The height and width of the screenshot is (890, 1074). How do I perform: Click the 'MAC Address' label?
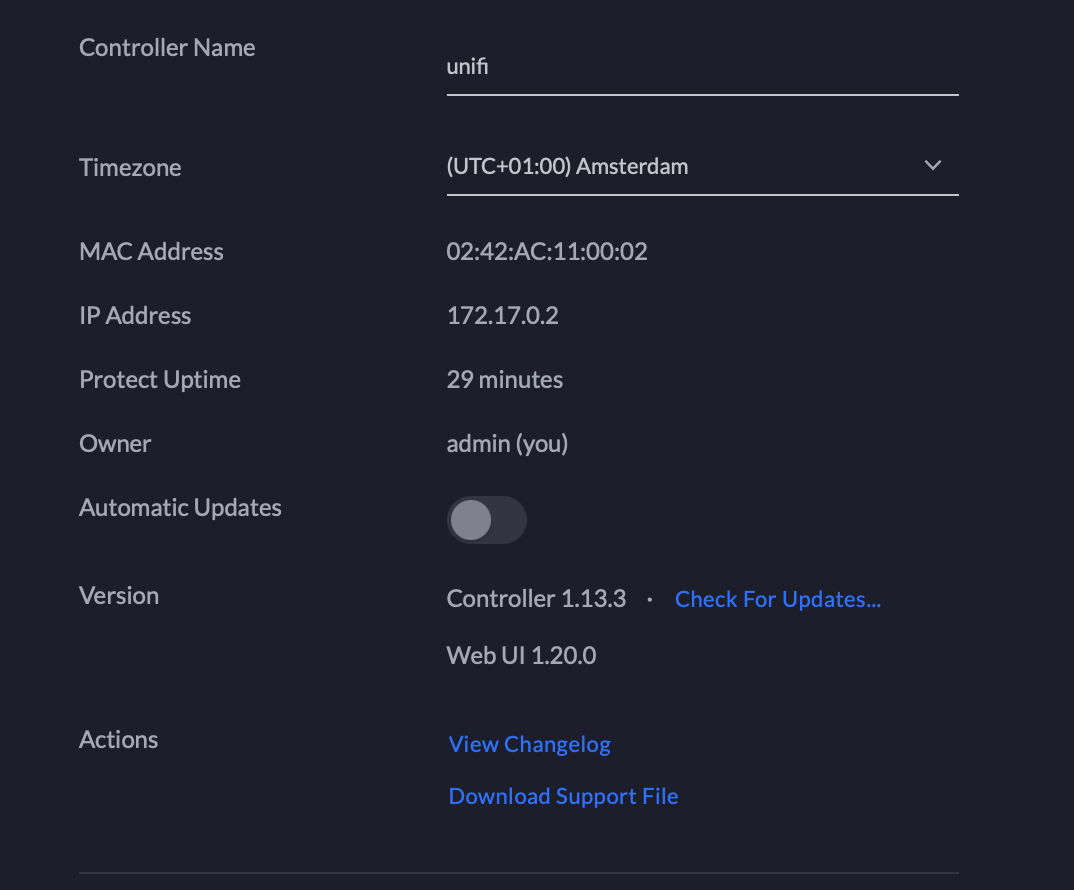tap(151, 251)
